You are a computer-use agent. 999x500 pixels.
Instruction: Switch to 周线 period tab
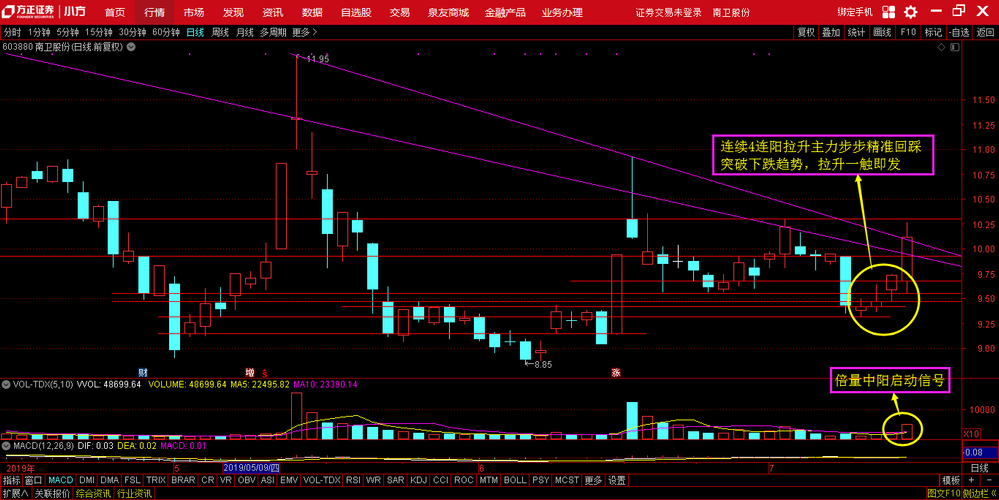(220, 32)
